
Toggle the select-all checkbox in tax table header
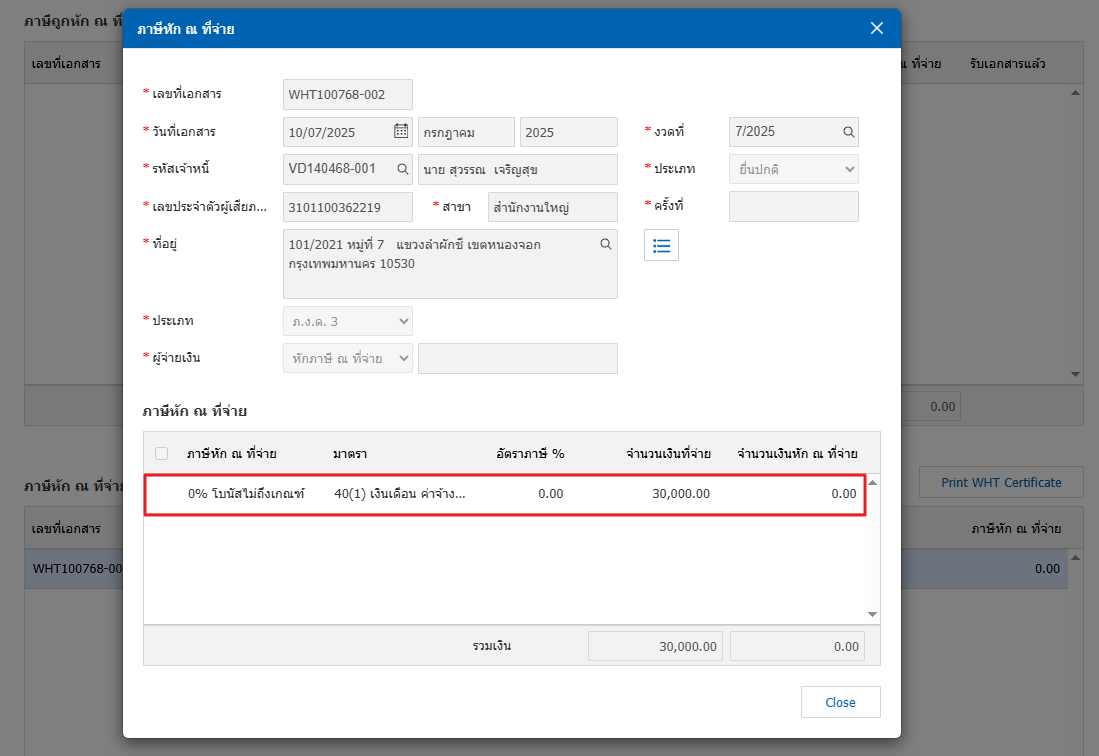[x=162, y=453]
